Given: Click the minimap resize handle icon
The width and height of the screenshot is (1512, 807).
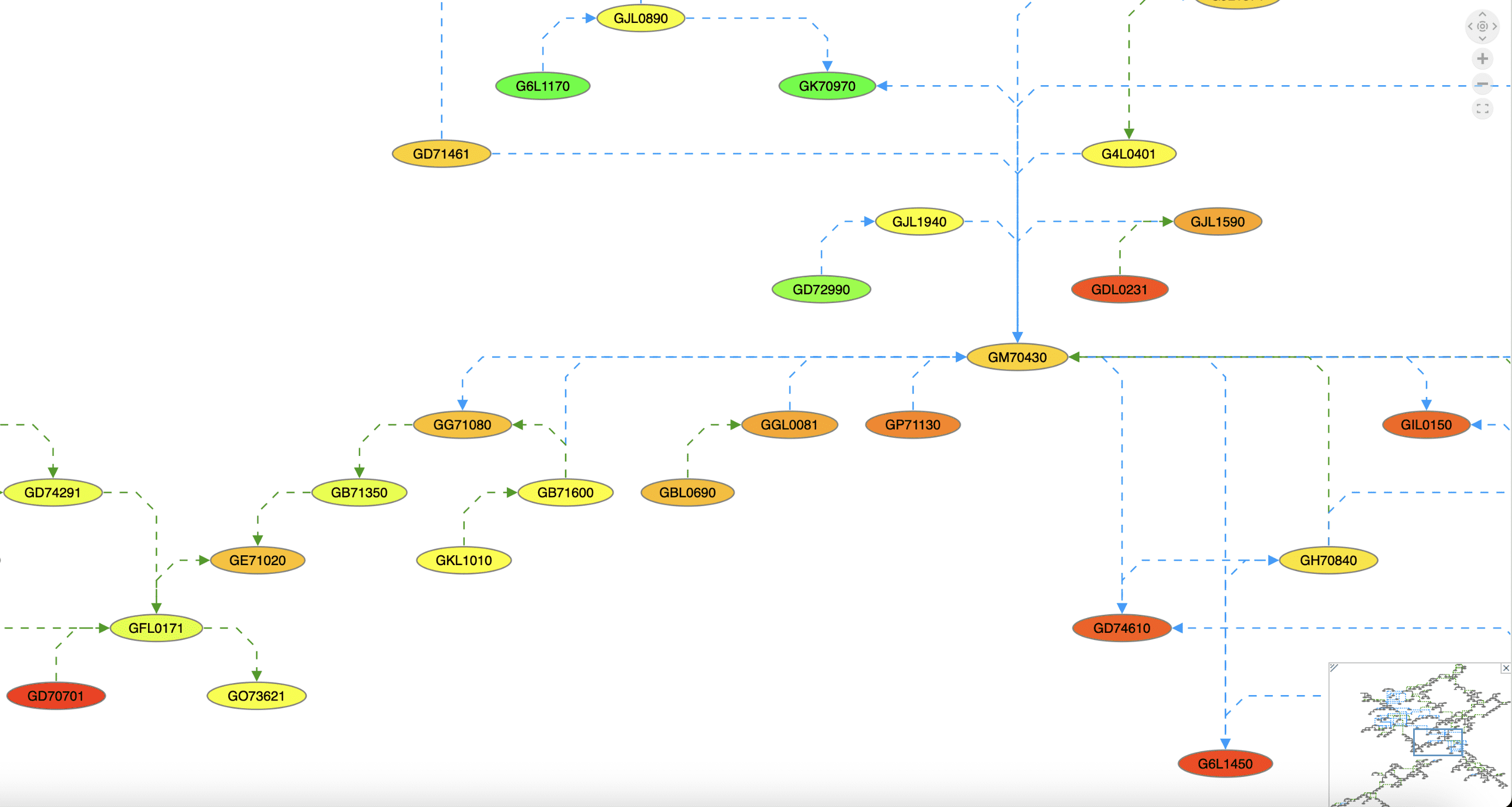Looking at the screenshot, I should click(x=1333, y=667).
